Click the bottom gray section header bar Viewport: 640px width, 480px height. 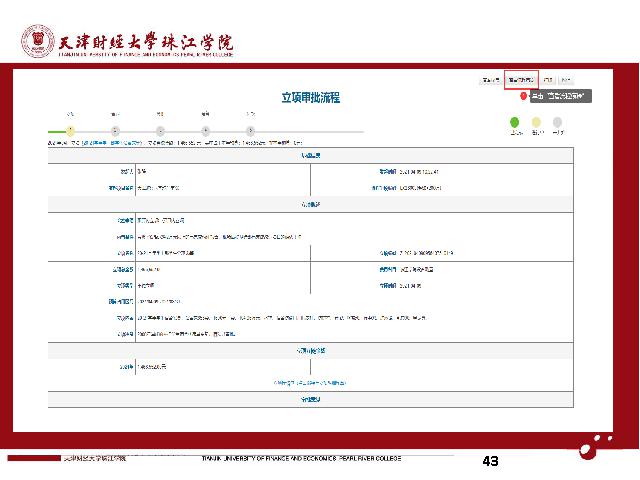[311, 400]
